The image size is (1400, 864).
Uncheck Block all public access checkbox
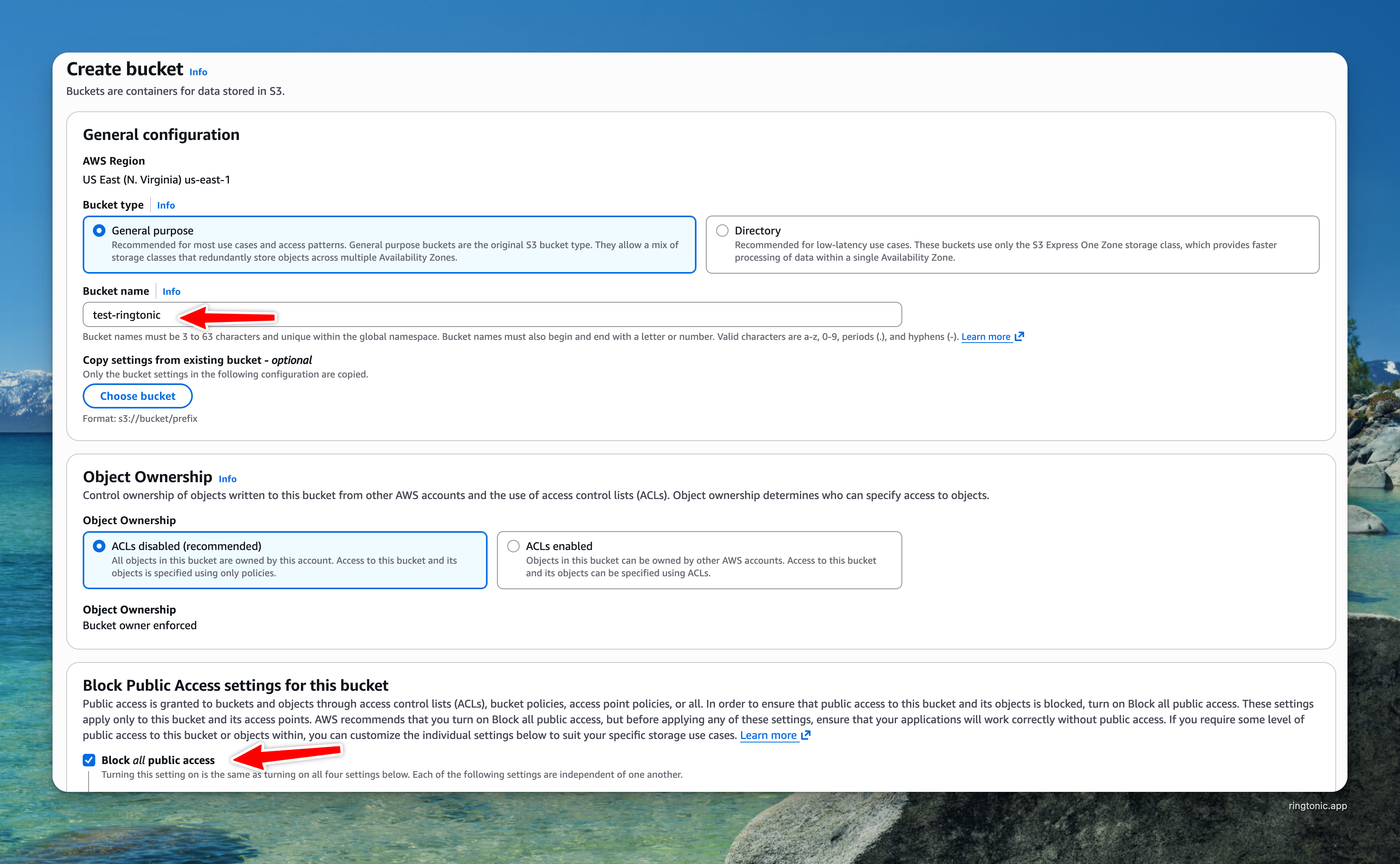(x=89, y=759)
